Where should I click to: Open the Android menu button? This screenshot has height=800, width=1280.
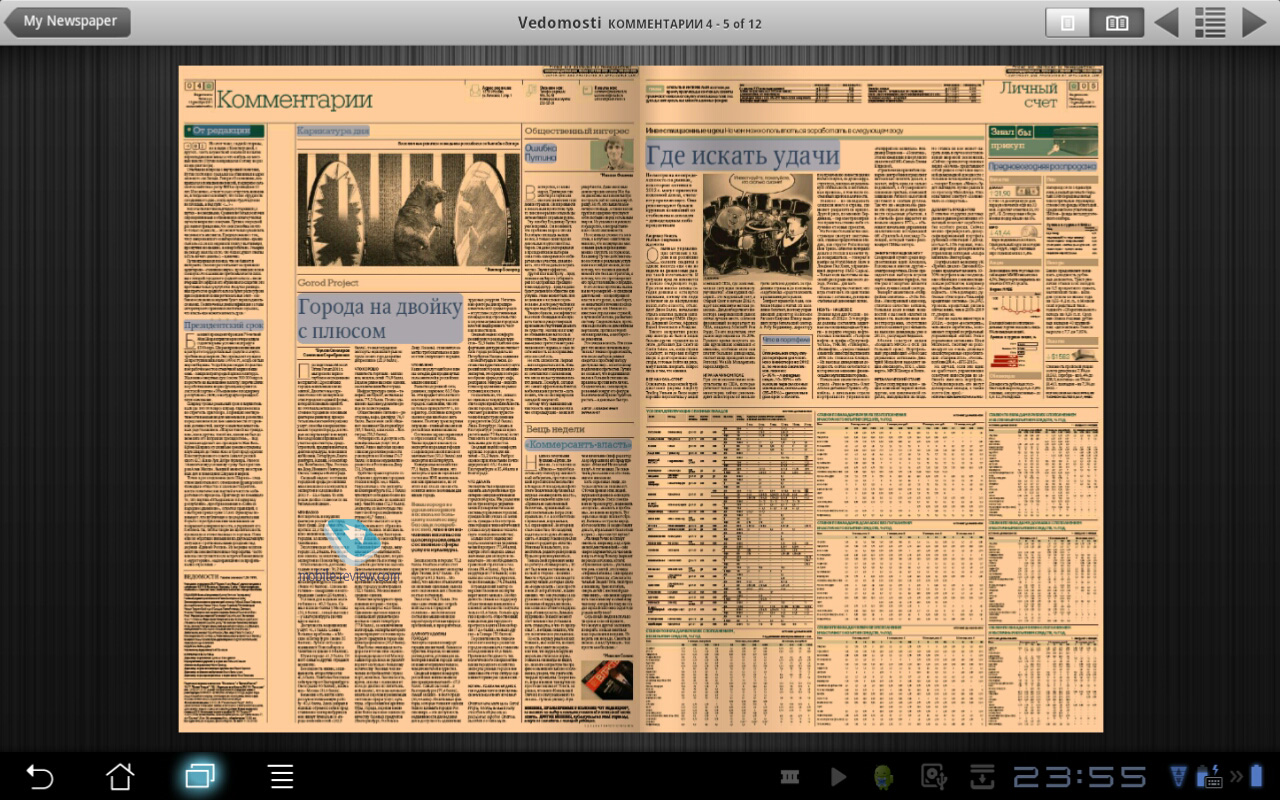coord(281,776)
